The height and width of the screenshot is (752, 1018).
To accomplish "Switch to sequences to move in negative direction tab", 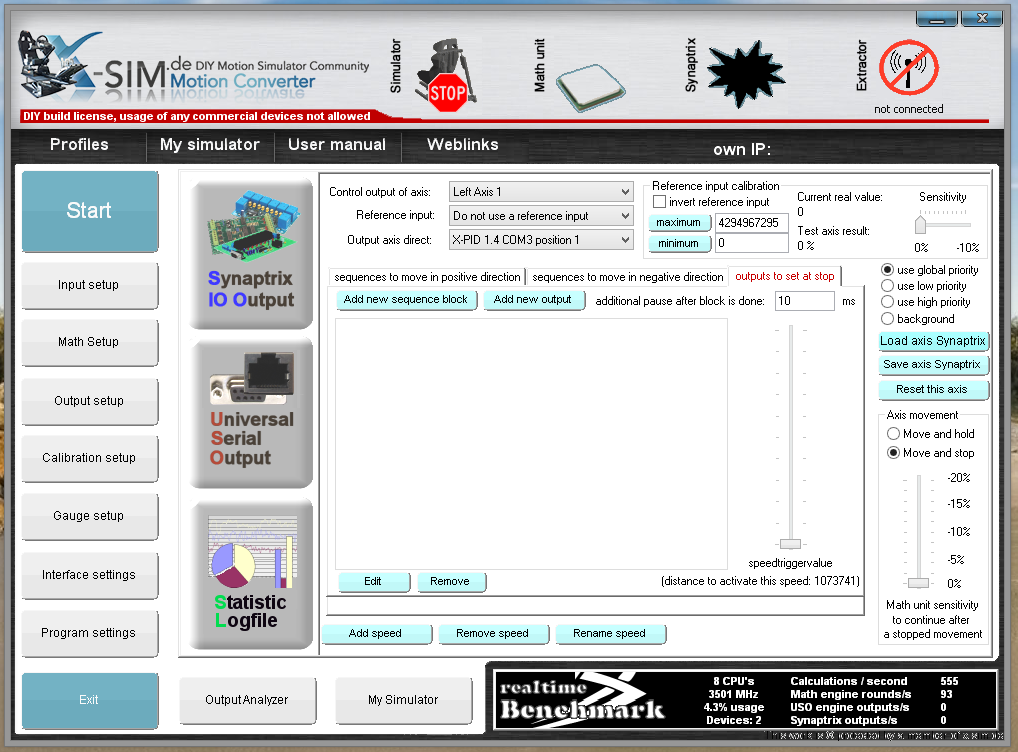I will [627, 277].
